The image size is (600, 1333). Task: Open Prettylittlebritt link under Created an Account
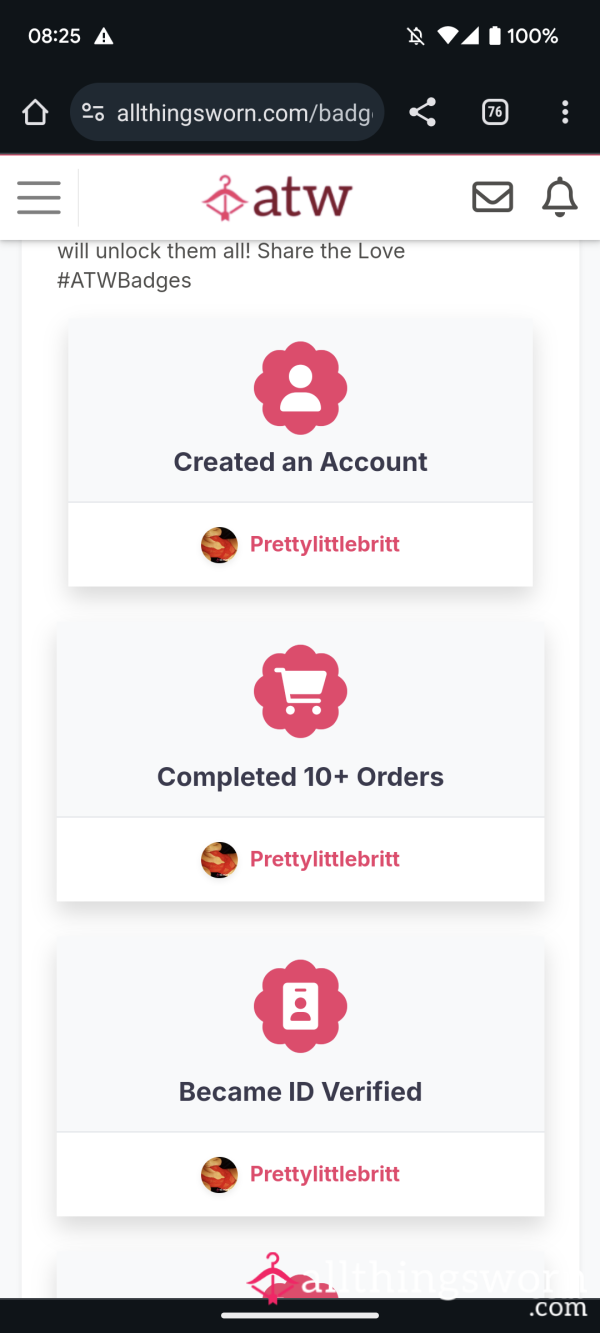pos(324,545)
